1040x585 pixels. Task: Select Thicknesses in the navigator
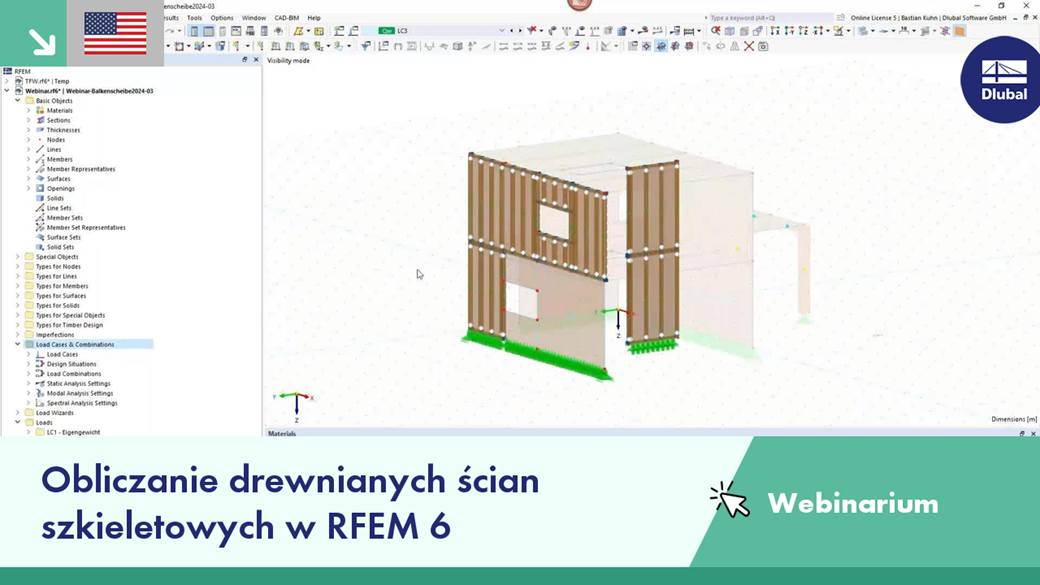coord(63,130)
